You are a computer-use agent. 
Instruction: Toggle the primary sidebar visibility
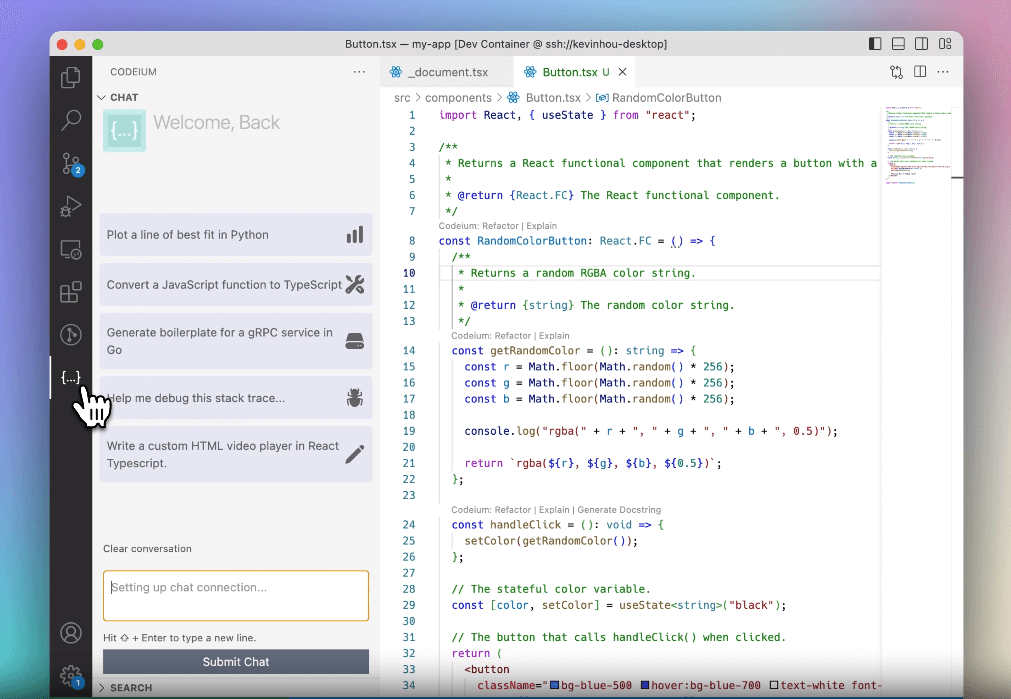click(x=875, y=44)
